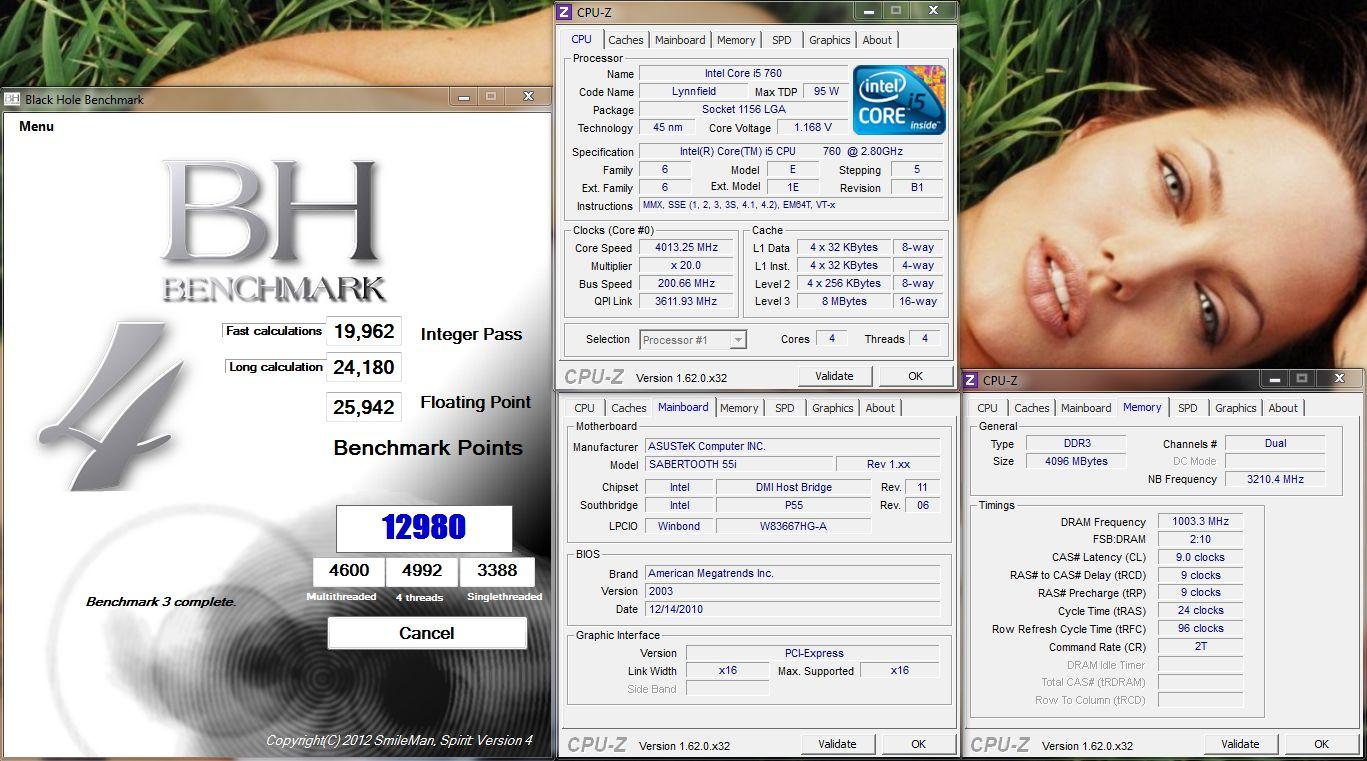Viewport: 1367px width, 761px height.
Task: Select the active Mainboard tab in the middle CPU-Z window
Action: point(683,407)
